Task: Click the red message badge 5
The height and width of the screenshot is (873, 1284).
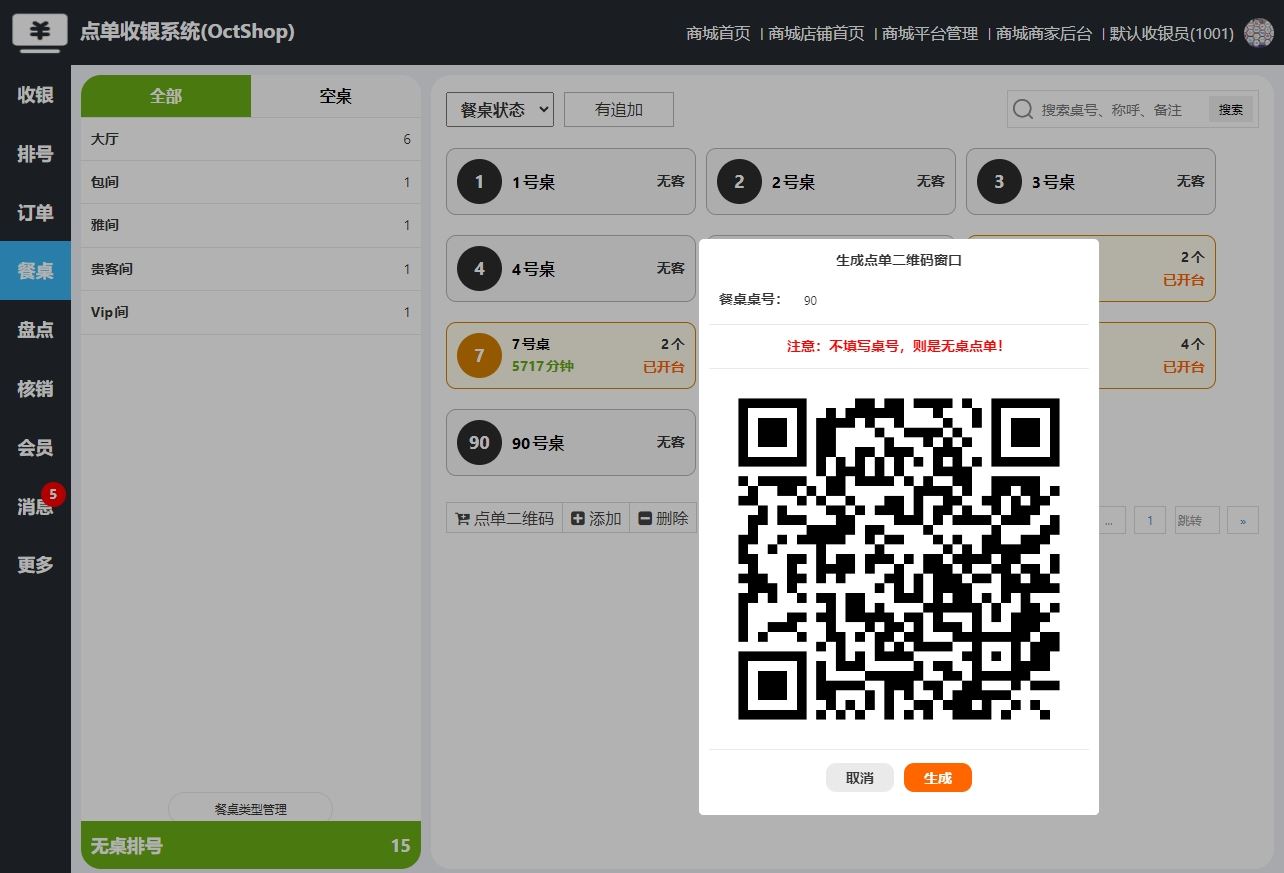Action: point(53,494)
